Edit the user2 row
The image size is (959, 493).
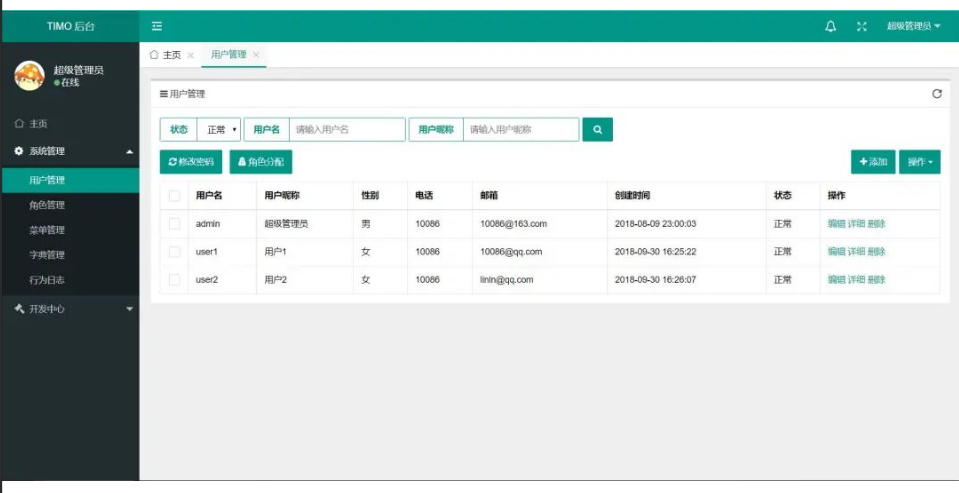pos(836,280)
